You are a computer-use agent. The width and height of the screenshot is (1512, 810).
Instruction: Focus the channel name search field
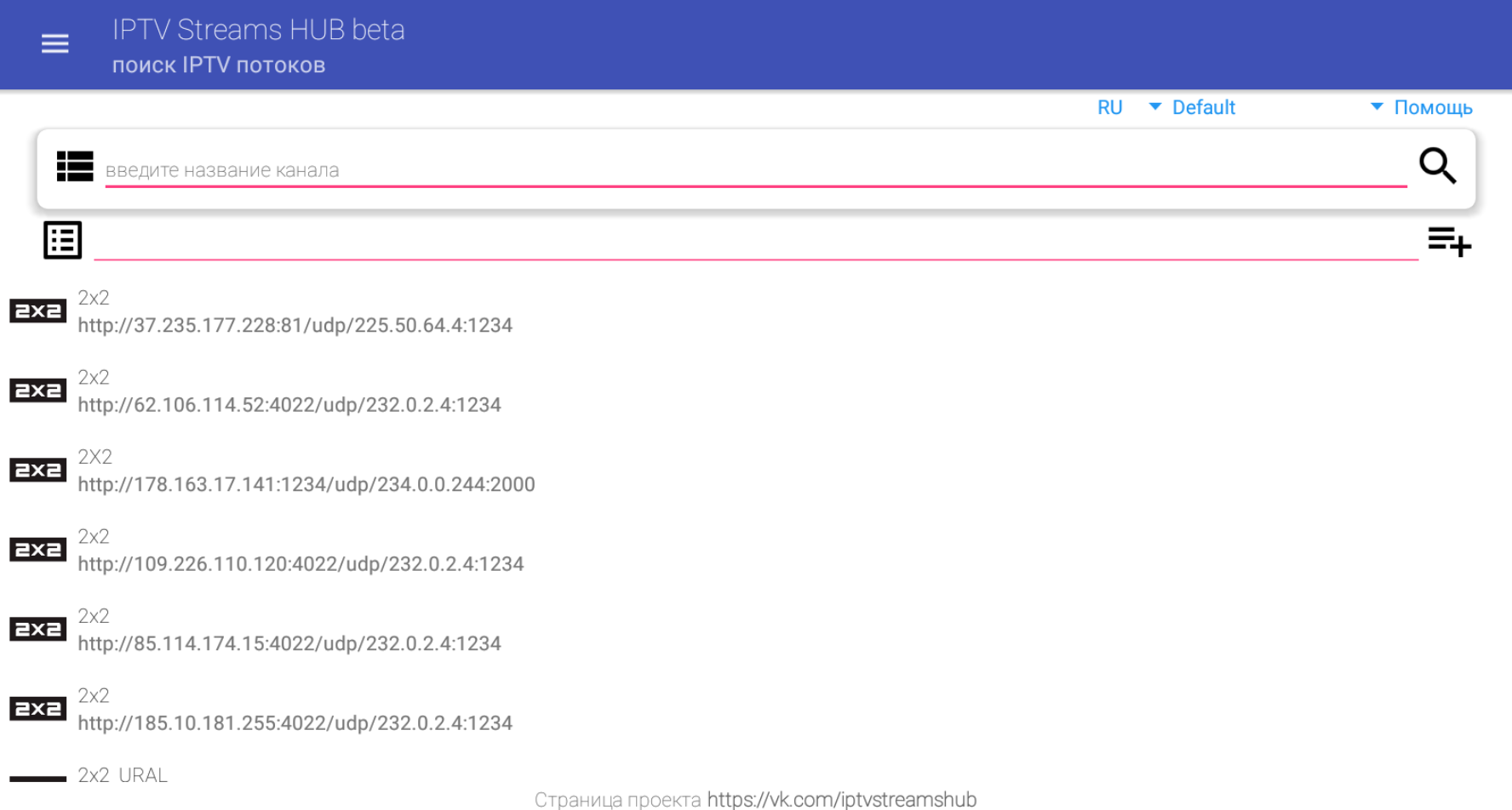point(756,170)
